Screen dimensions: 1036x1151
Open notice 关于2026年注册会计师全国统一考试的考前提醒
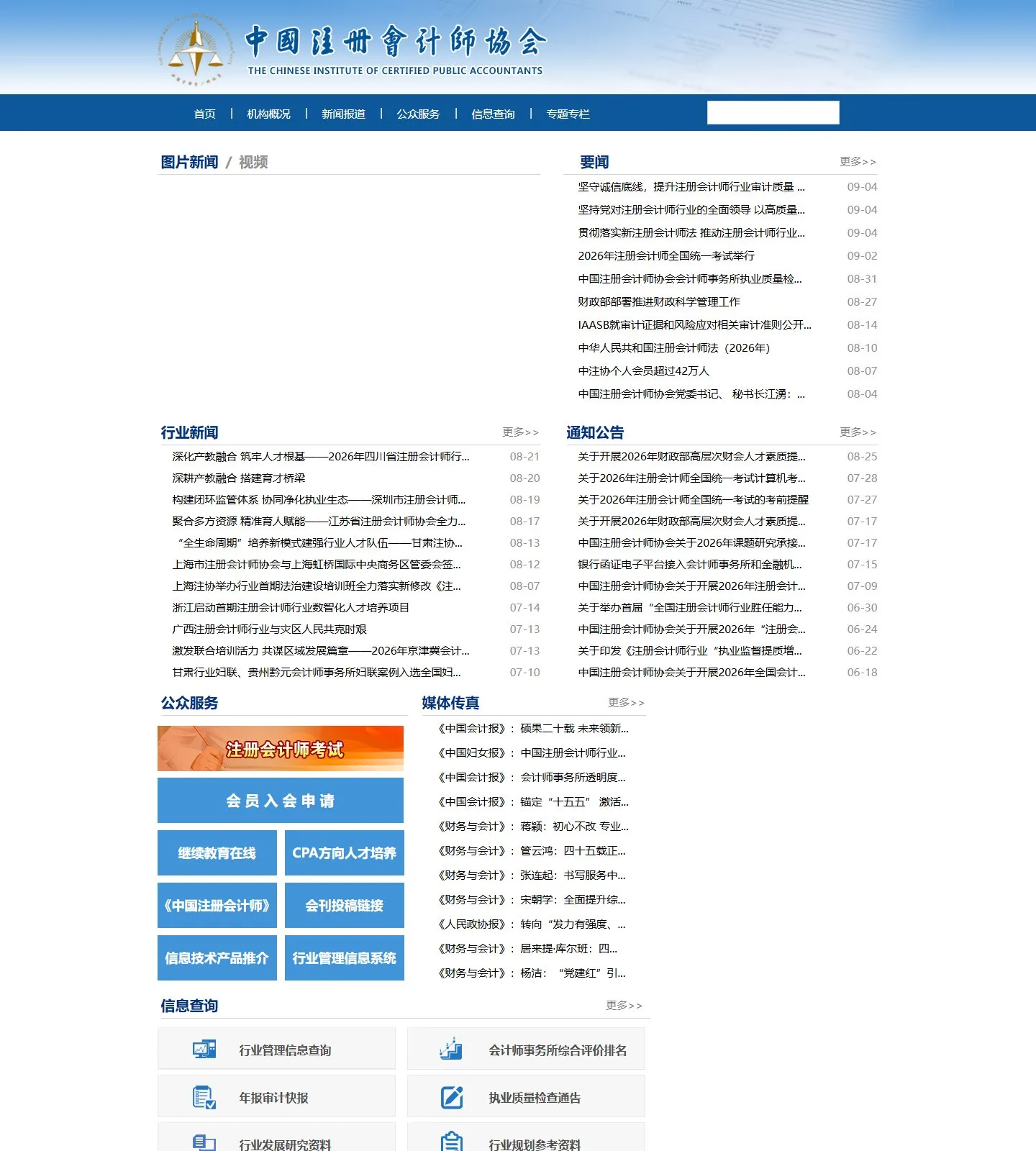click(694, 500)
